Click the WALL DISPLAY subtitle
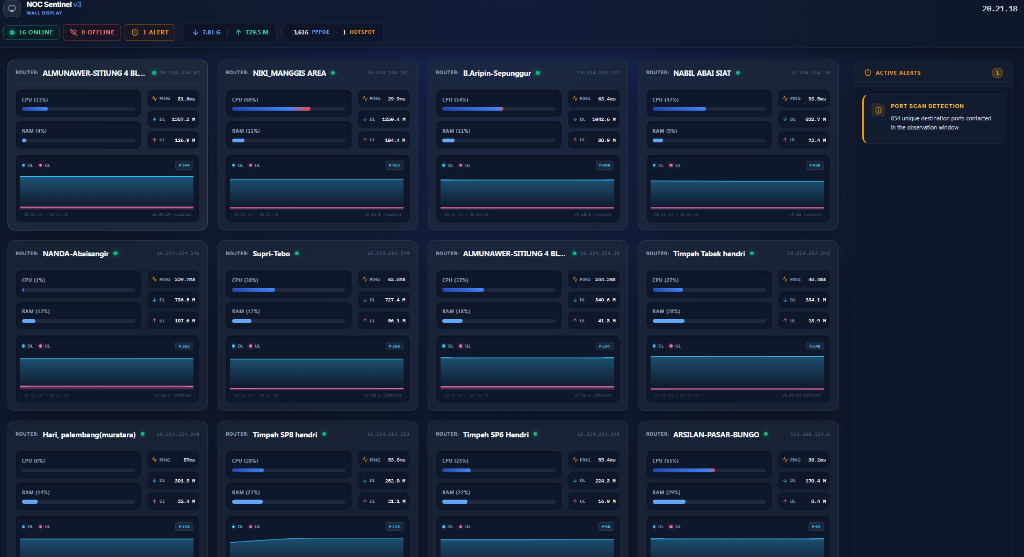The height and width of the screenshot is (557, 1024). pyautogui.click(x=44, y=13)
